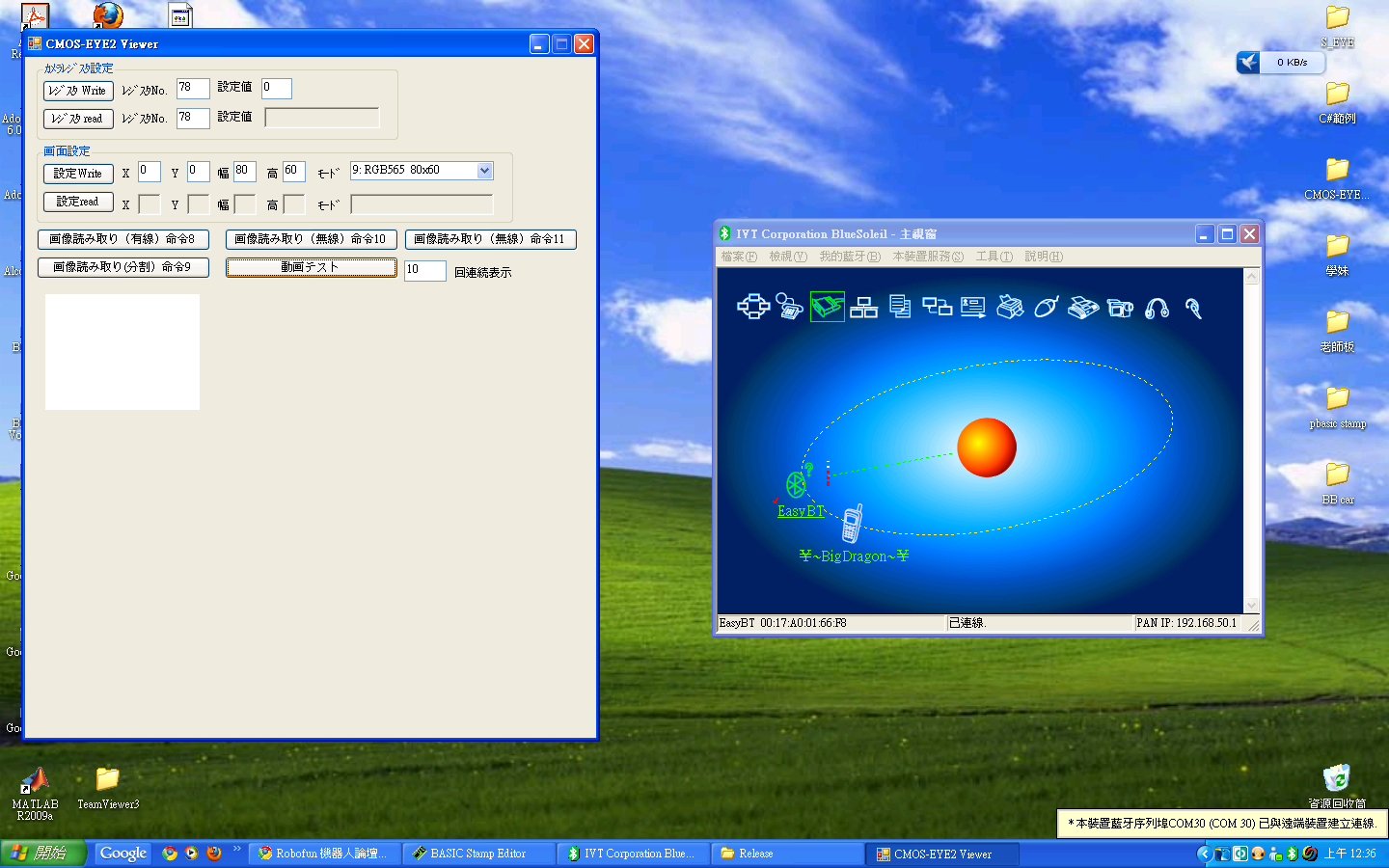Click the 0 KB/s network meter widget
The width and height of the screenshot is (1389, 868).
[x=1281, y=63]
